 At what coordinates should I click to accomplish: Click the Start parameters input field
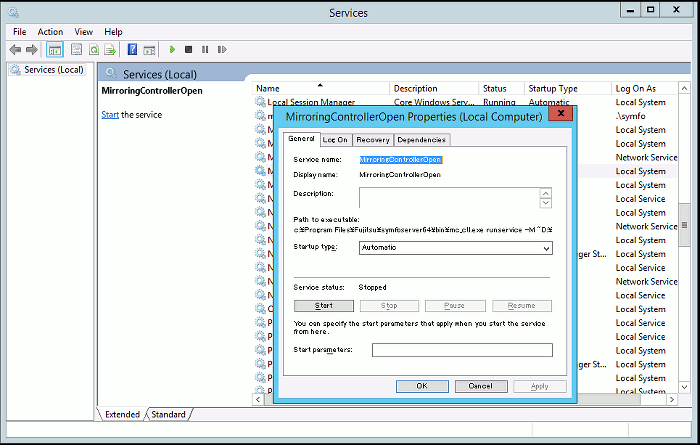coord(462,350)
